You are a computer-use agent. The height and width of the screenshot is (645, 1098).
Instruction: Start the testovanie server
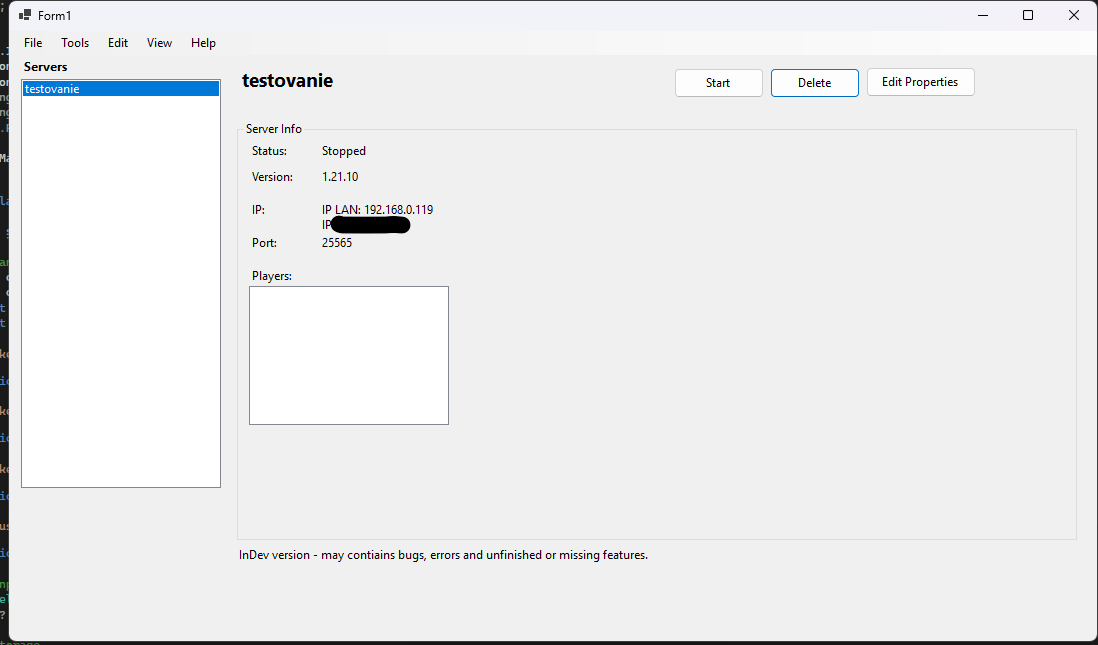(718, 83)
